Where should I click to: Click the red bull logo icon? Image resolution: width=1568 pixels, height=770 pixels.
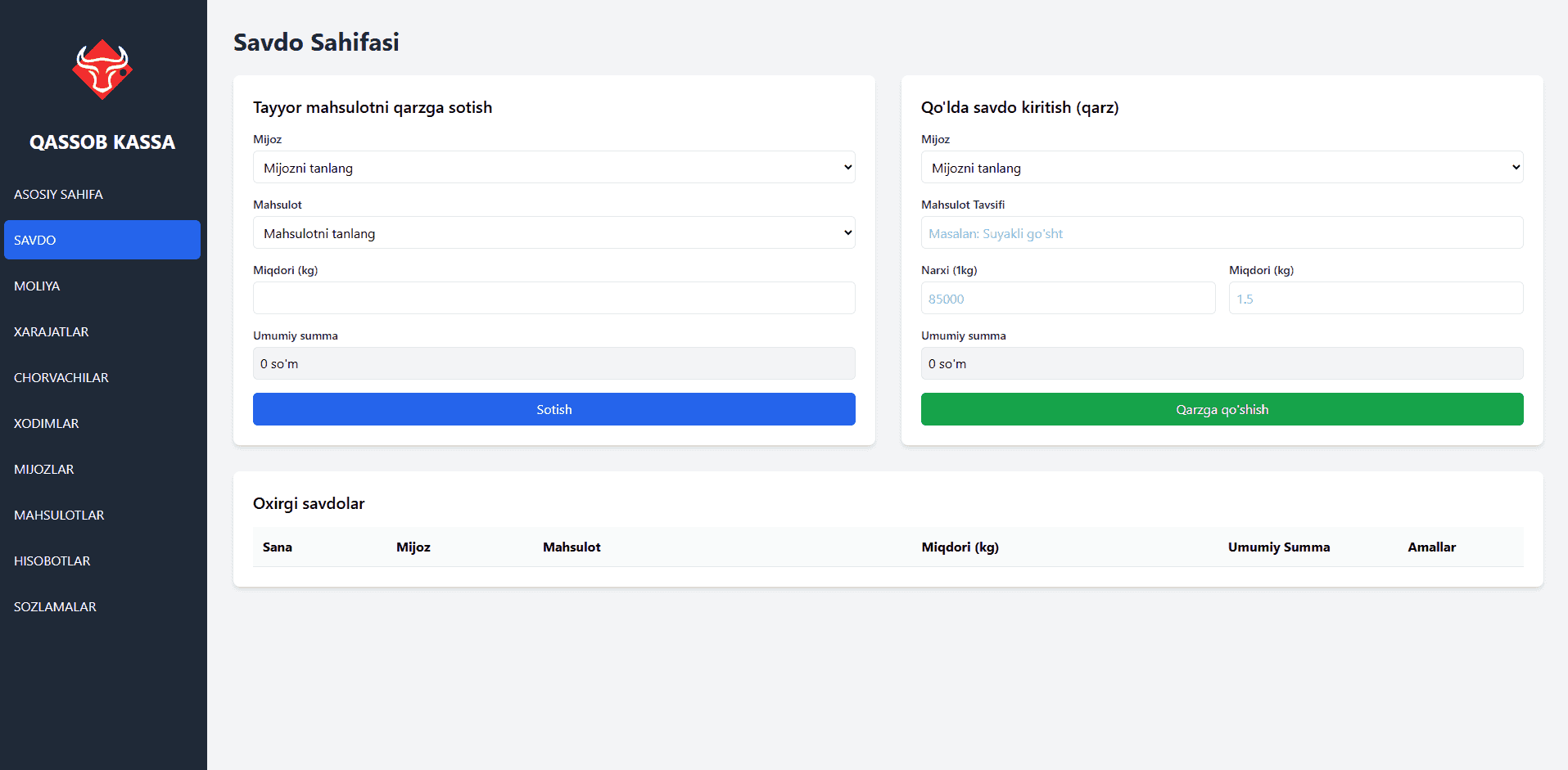(x=102, y=70)
